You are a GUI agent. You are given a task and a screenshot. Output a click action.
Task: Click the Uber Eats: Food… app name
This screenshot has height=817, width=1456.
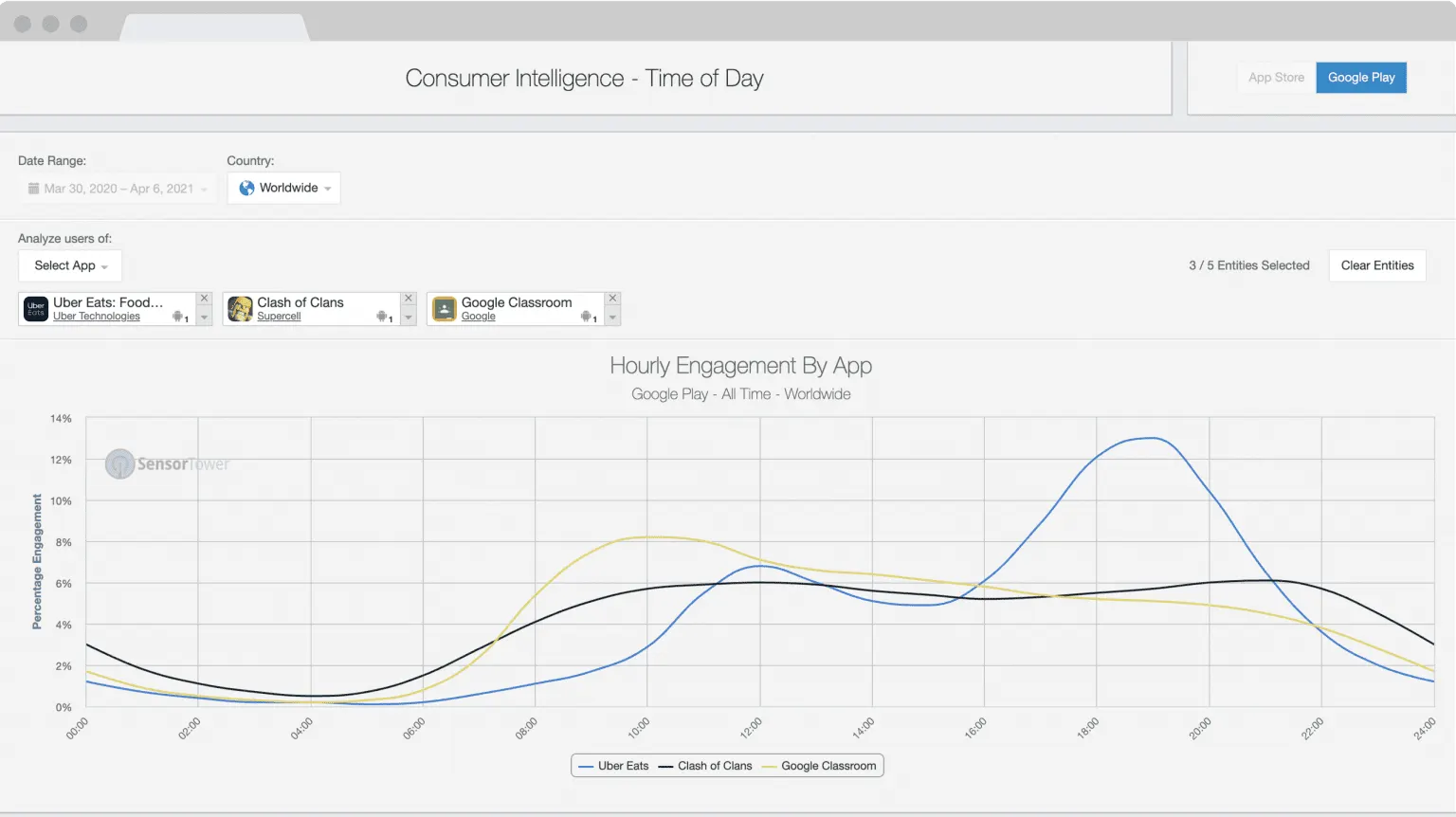tap(108, 302)
